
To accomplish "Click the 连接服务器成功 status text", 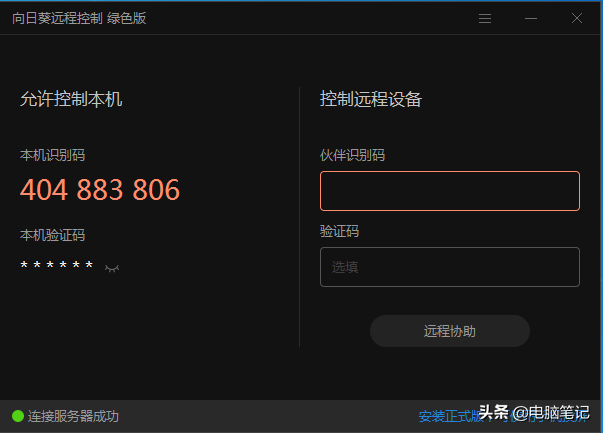I will (73, 416).
